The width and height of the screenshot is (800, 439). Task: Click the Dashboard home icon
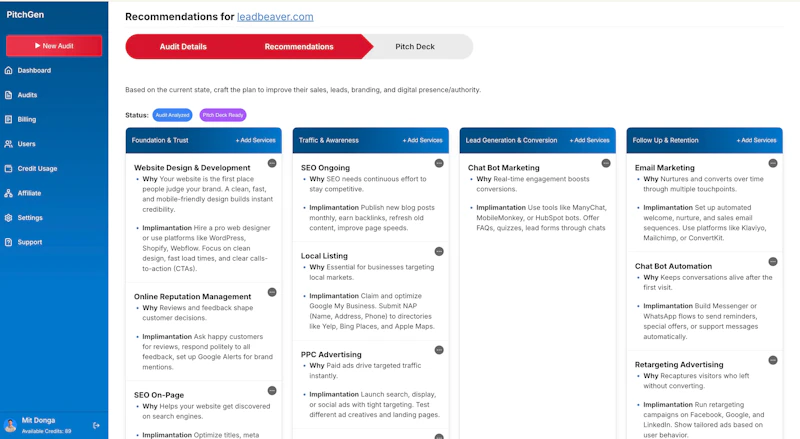click(8, 70)
